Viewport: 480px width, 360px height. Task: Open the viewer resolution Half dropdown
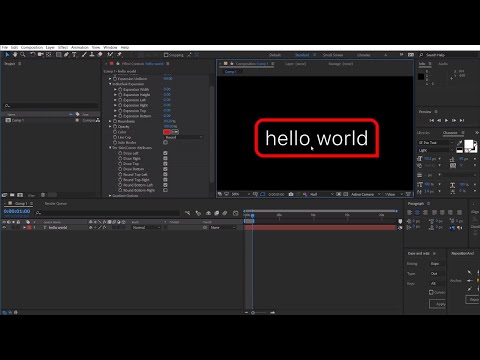[x=322, y=194]
